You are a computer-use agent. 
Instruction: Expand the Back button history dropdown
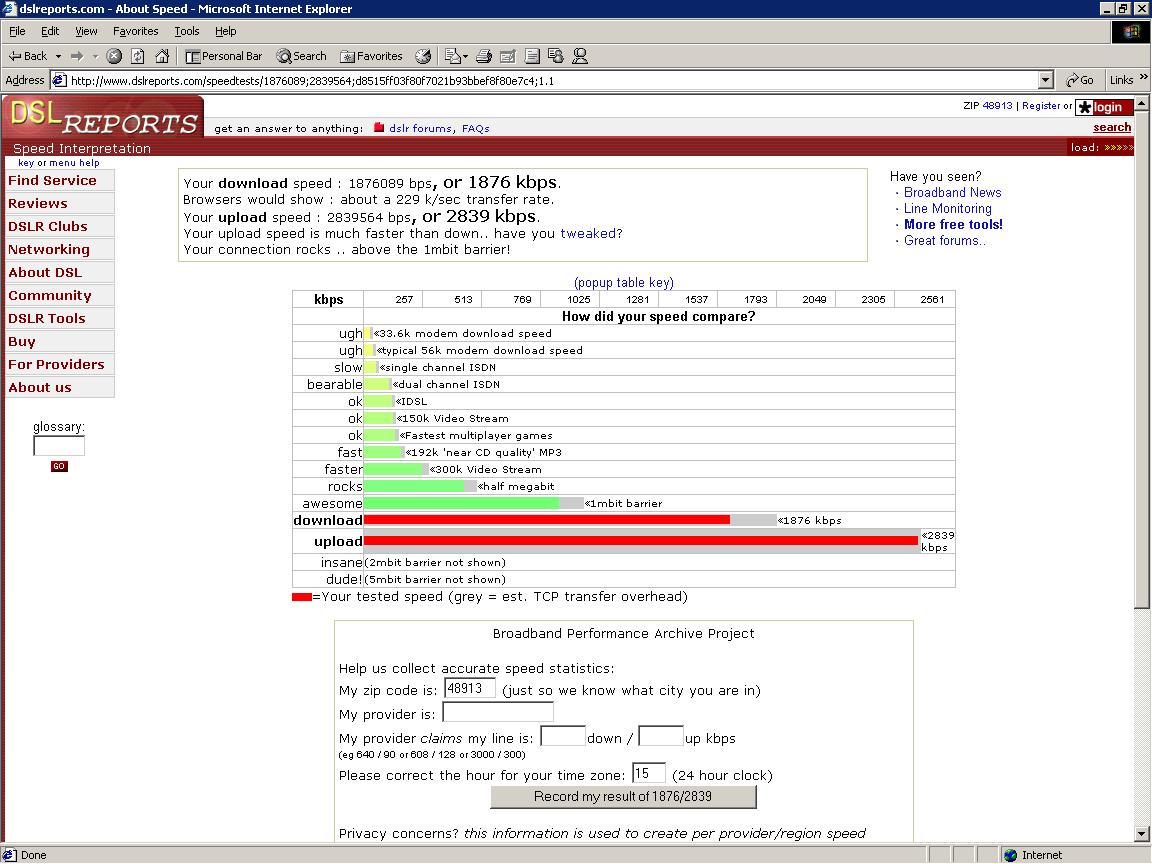tap(58, 57)
